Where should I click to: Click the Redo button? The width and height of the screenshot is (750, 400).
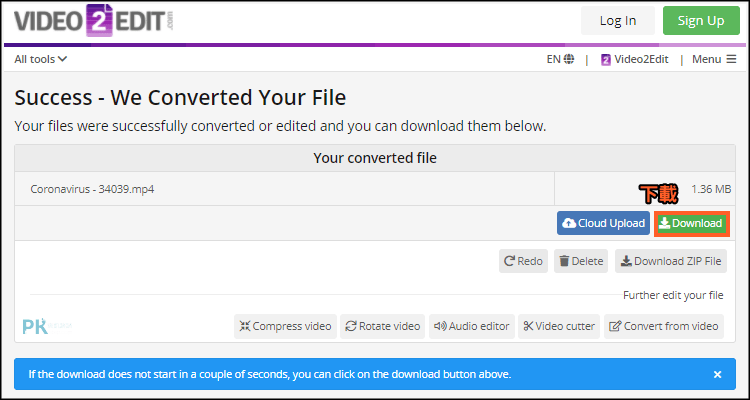tap(523, 261)
